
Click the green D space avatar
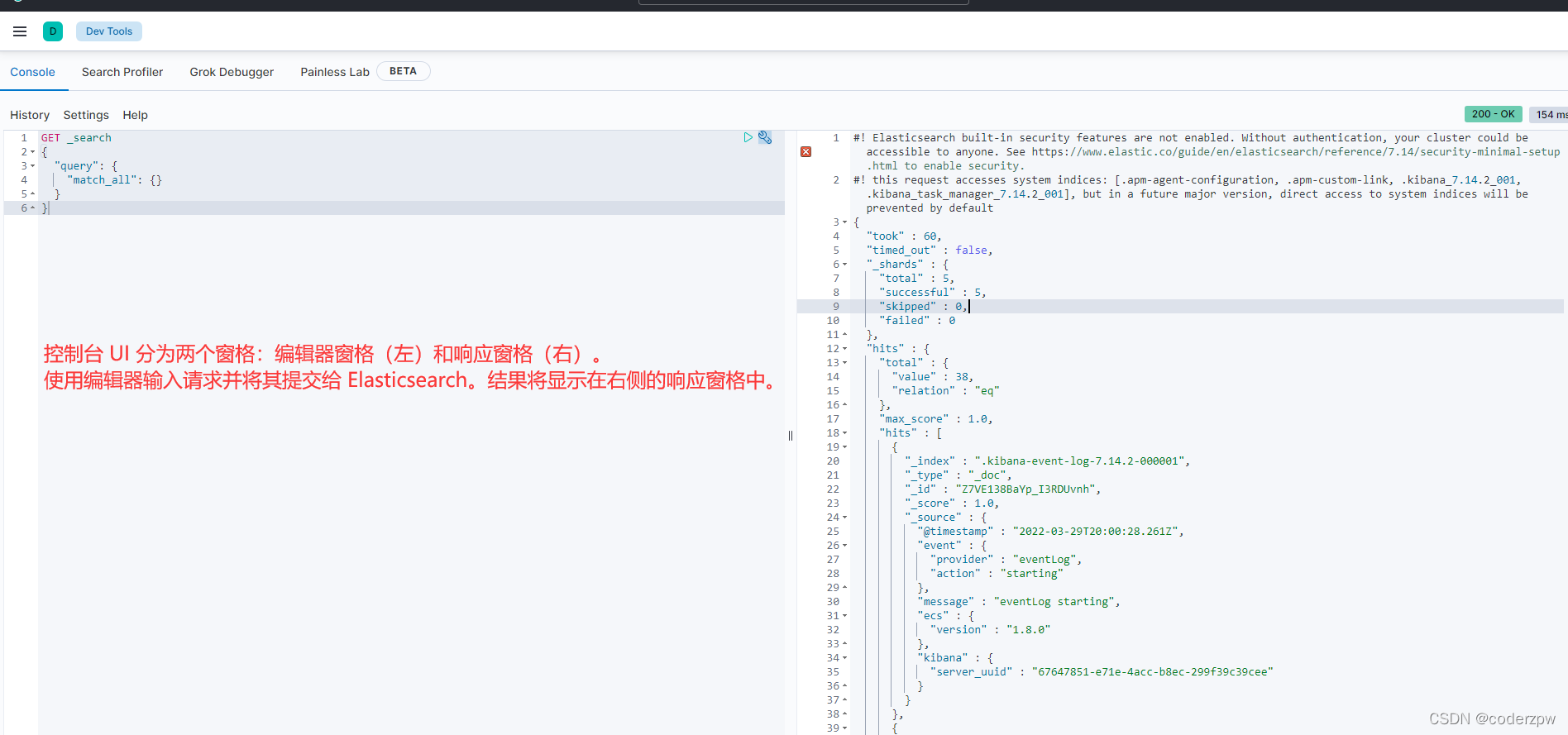pos(53,31)
